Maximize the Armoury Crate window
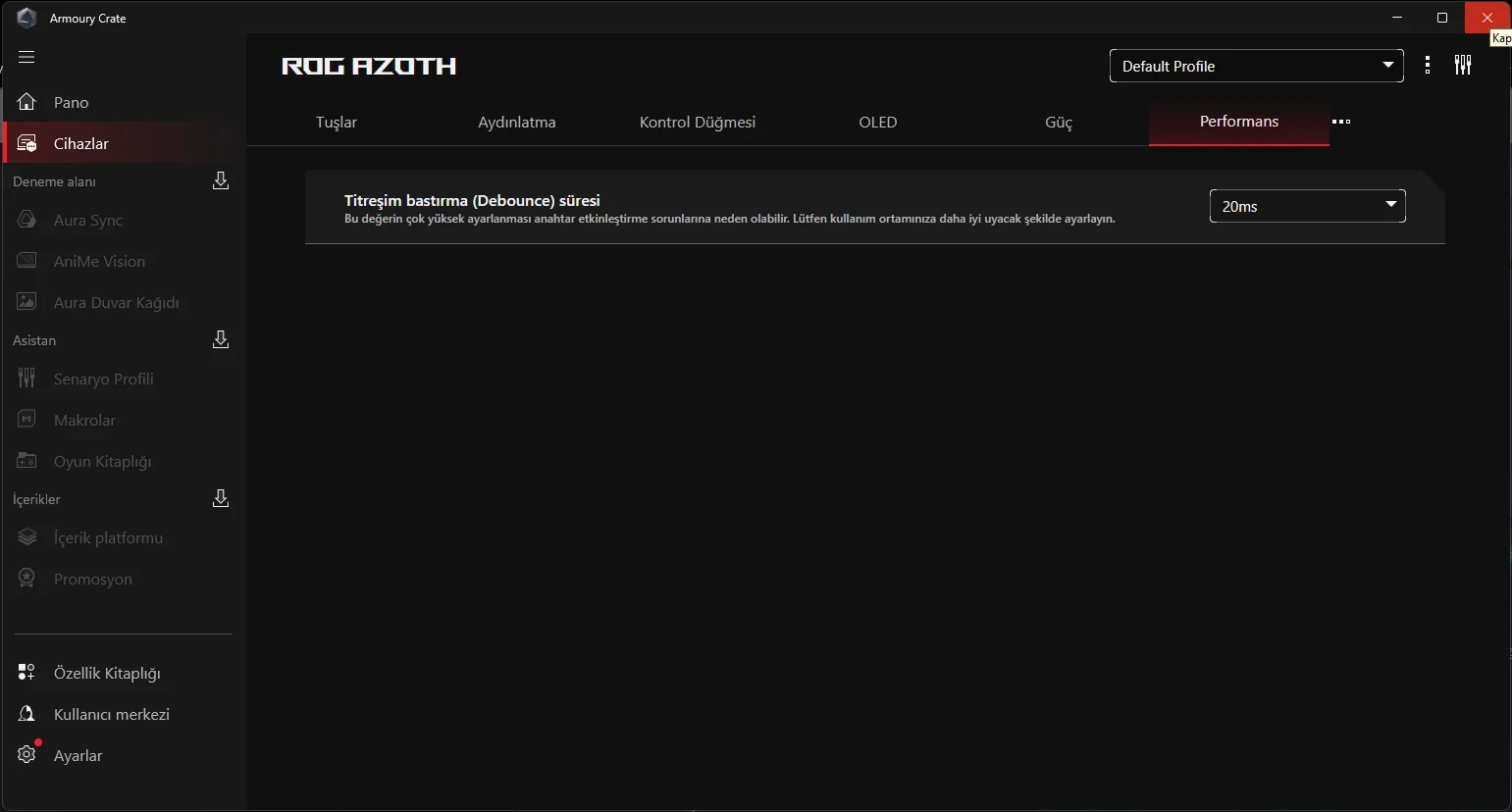This screenshot has width=1512, height=812. pos(1442,18)
